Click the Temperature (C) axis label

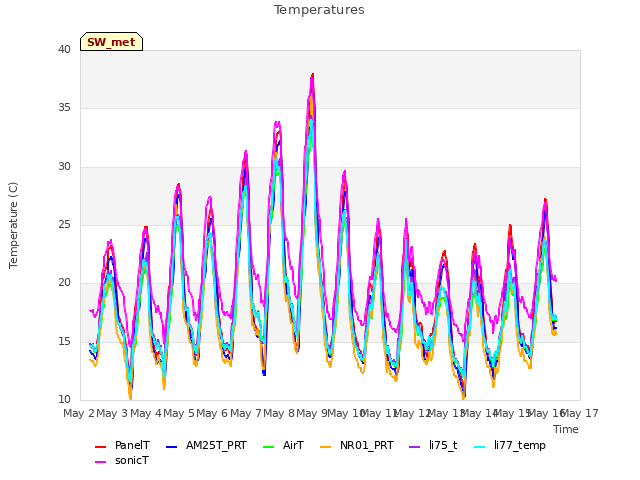(x=13, y=225)
